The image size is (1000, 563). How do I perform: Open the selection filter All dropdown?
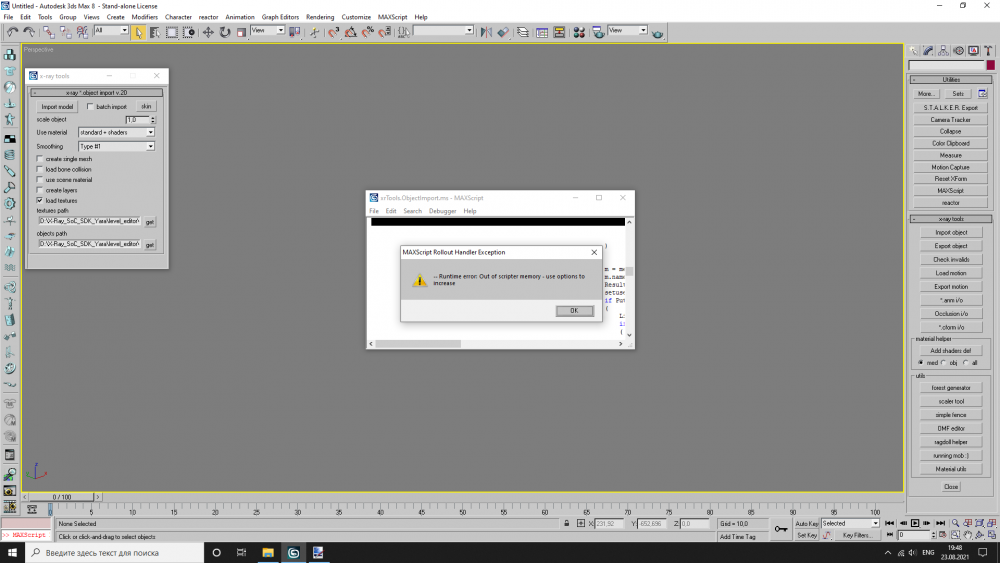[x=111, y=31]
